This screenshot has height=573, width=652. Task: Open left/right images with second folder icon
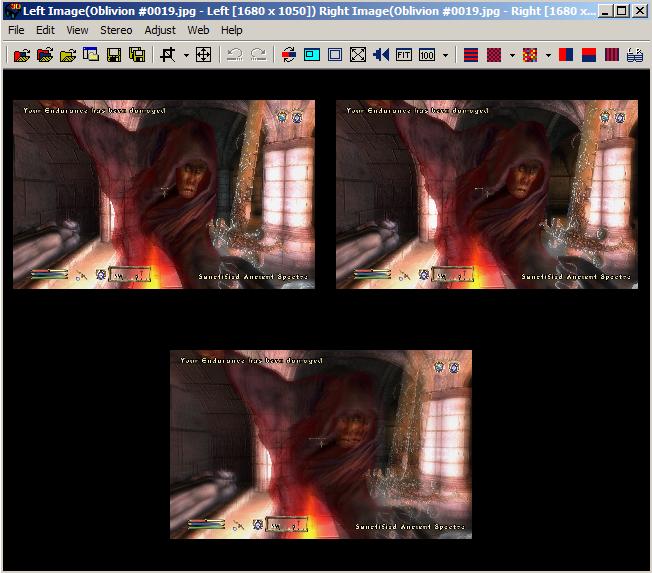45,55
